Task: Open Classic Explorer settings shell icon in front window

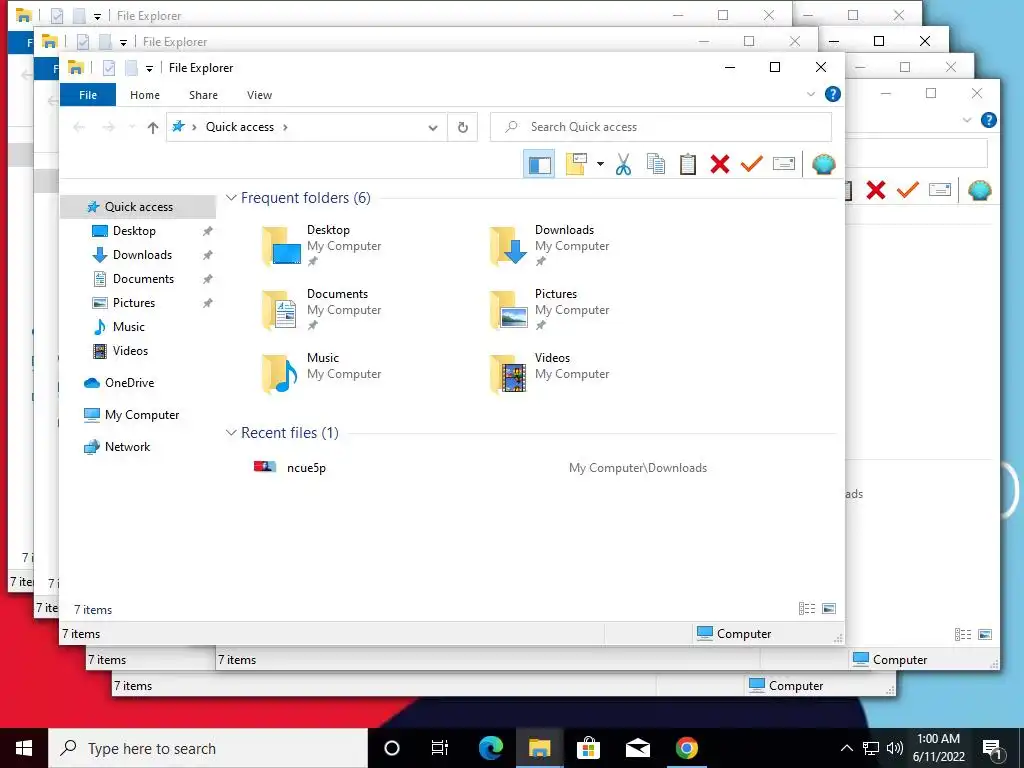Action: click(824, 165)
